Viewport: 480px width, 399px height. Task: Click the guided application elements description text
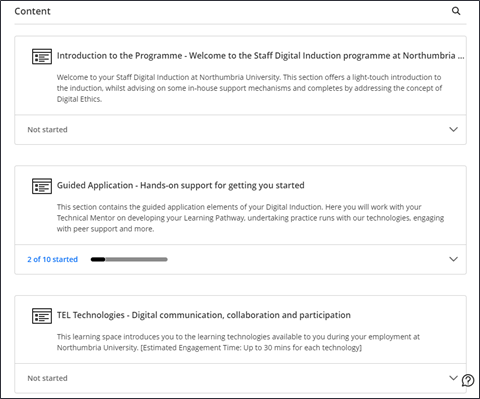(x=250, y=218)
